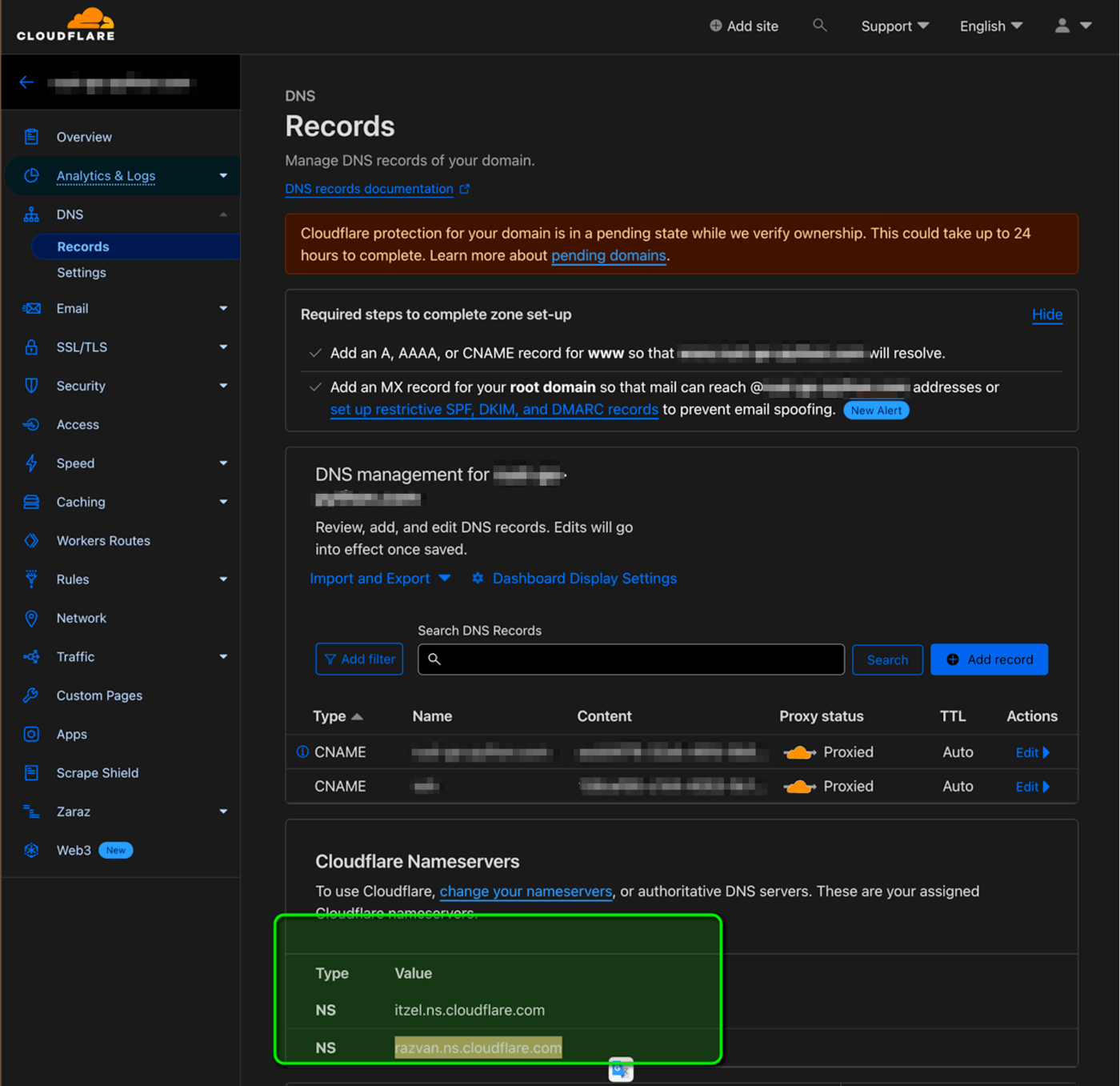Viewport: 1120px width, 1086px height.
Task: Click the Apps square icon
Action: tap(31, 734)
